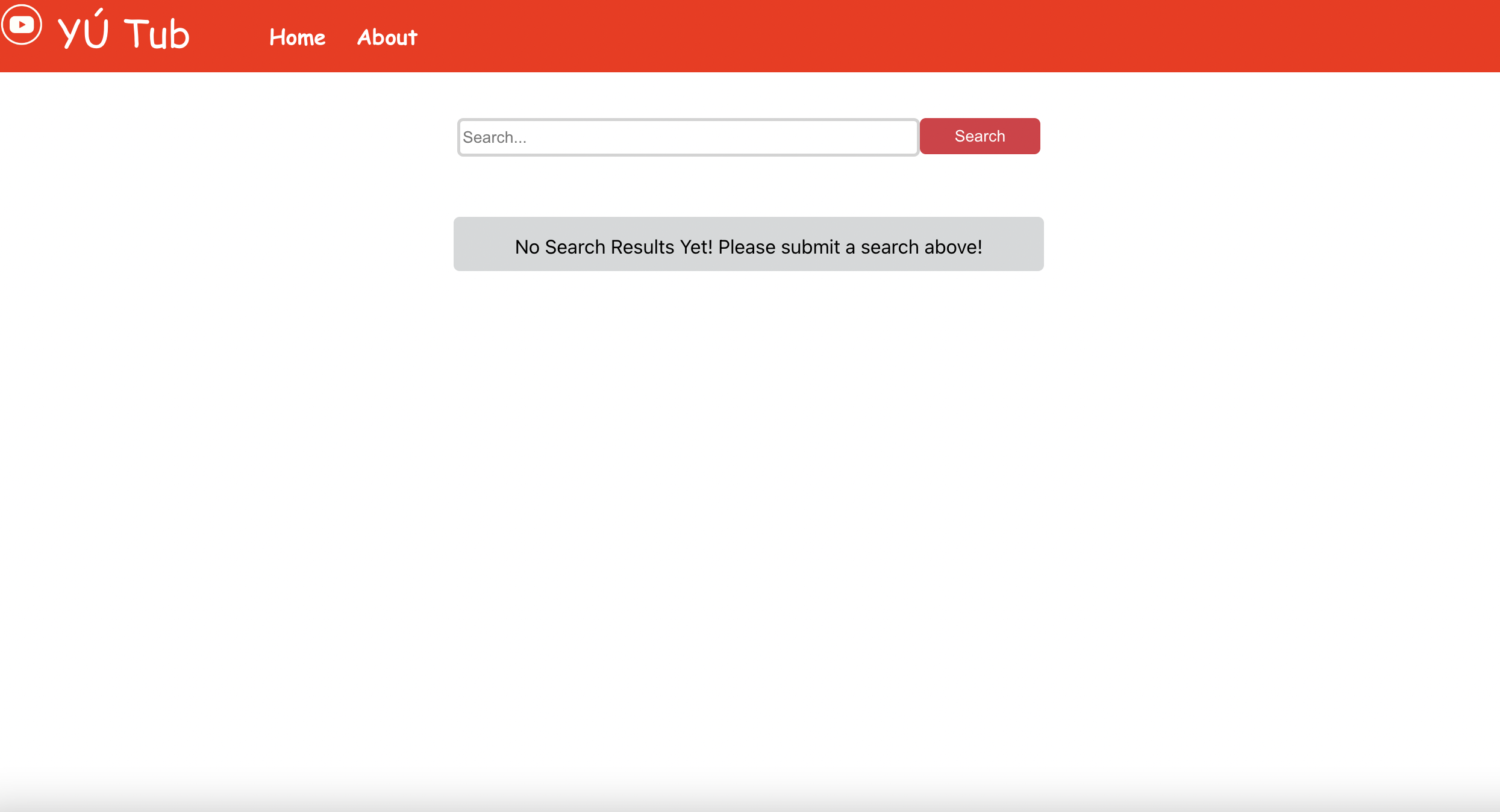Click About in the red navigation bar
This screenshot has width=1500, height=812.
(x=387, y=37)
